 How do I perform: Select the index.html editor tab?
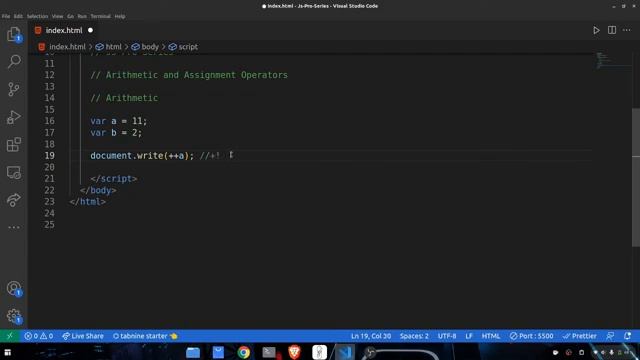click(x=64, y=30)
